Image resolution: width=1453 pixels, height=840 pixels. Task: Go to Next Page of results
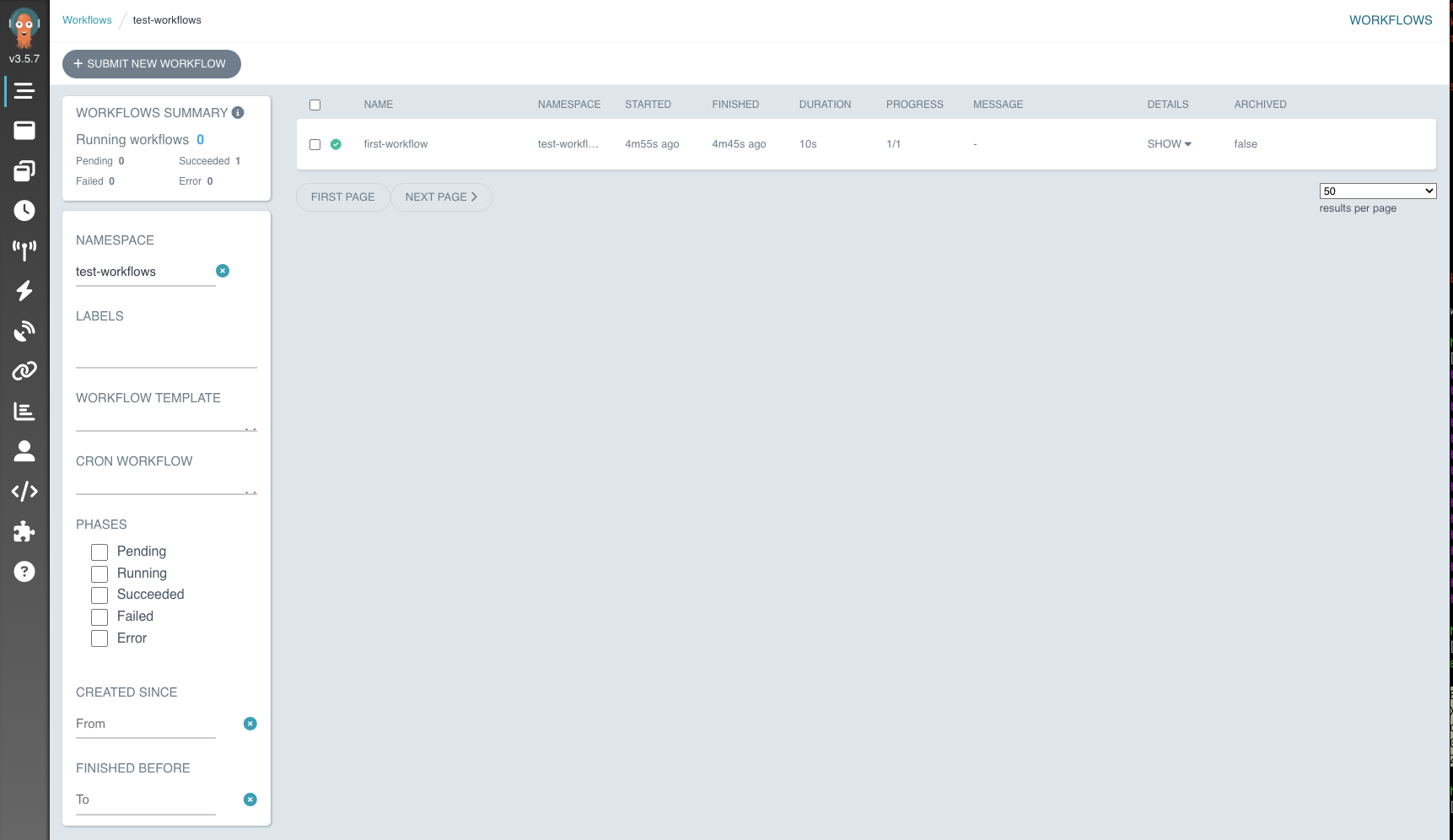coord(441,197)
